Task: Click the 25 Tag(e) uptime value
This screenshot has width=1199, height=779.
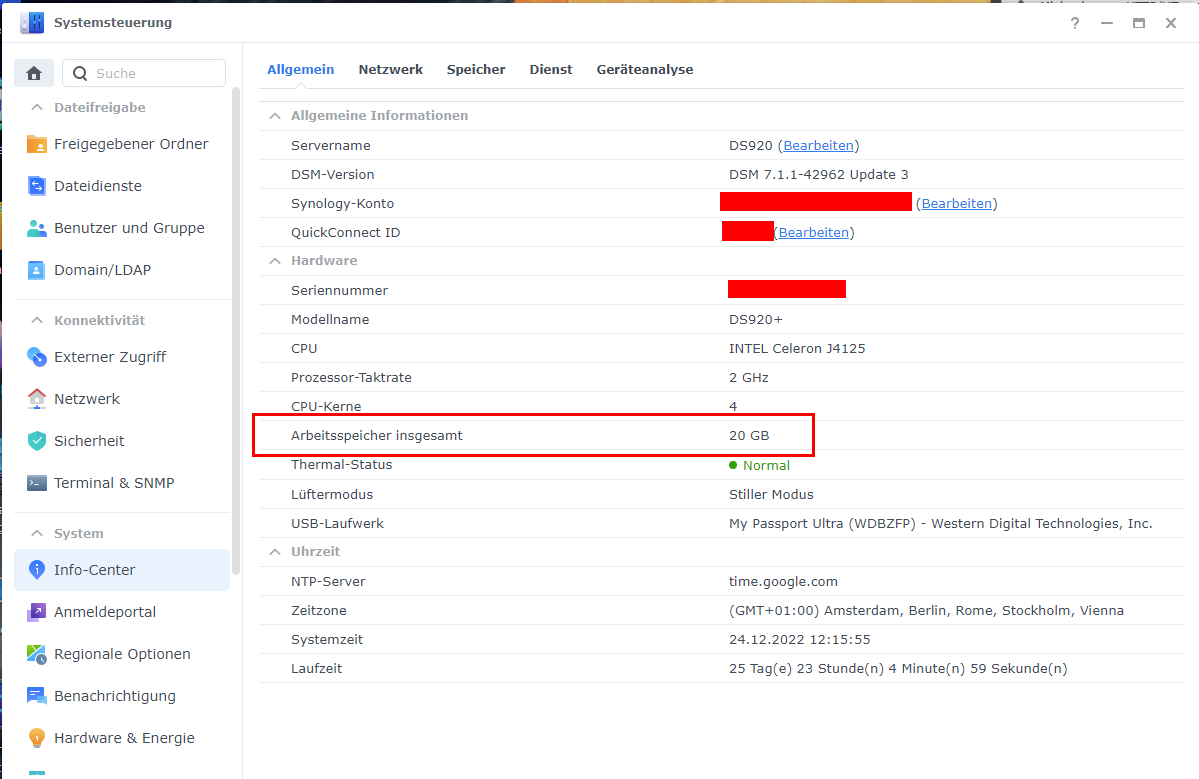Action: pos(898,669)
